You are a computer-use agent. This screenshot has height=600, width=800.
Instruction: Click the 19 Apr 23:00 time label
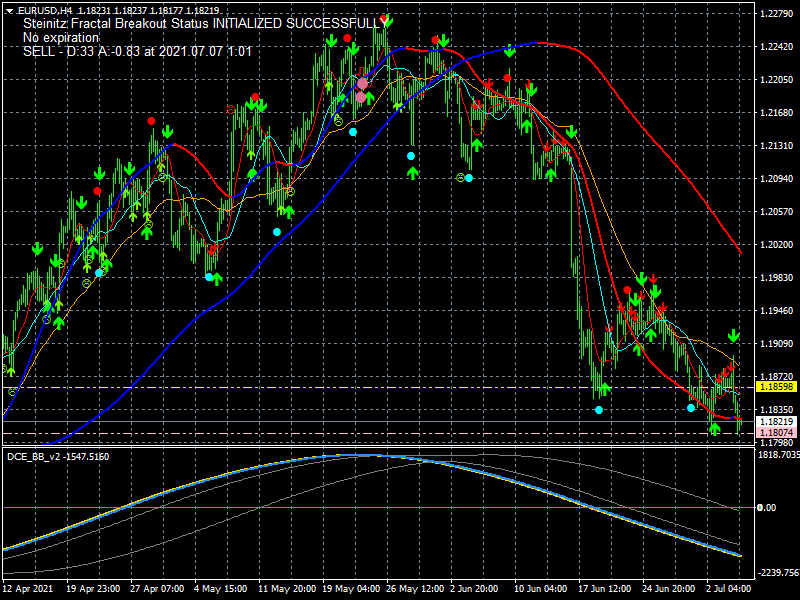[93, 589]
